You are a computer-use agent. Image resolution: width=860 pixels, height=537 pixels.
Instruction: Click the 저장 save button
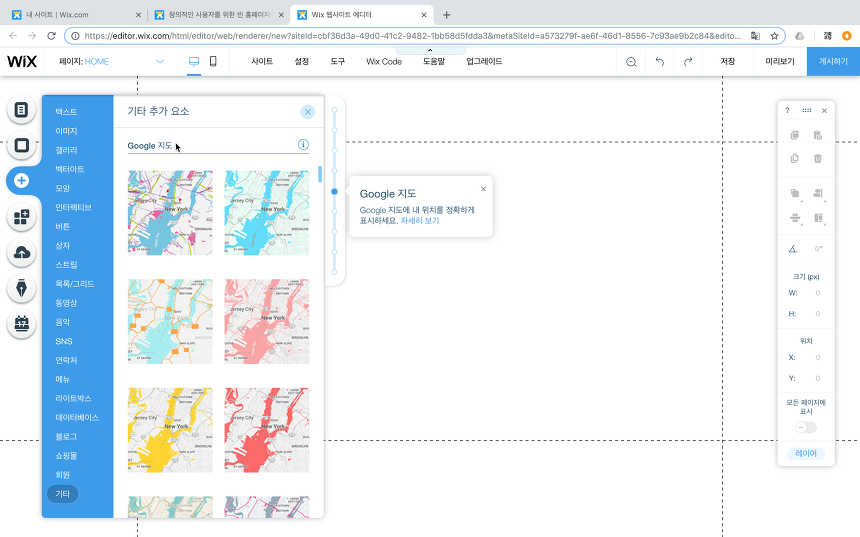pos(728,61)
